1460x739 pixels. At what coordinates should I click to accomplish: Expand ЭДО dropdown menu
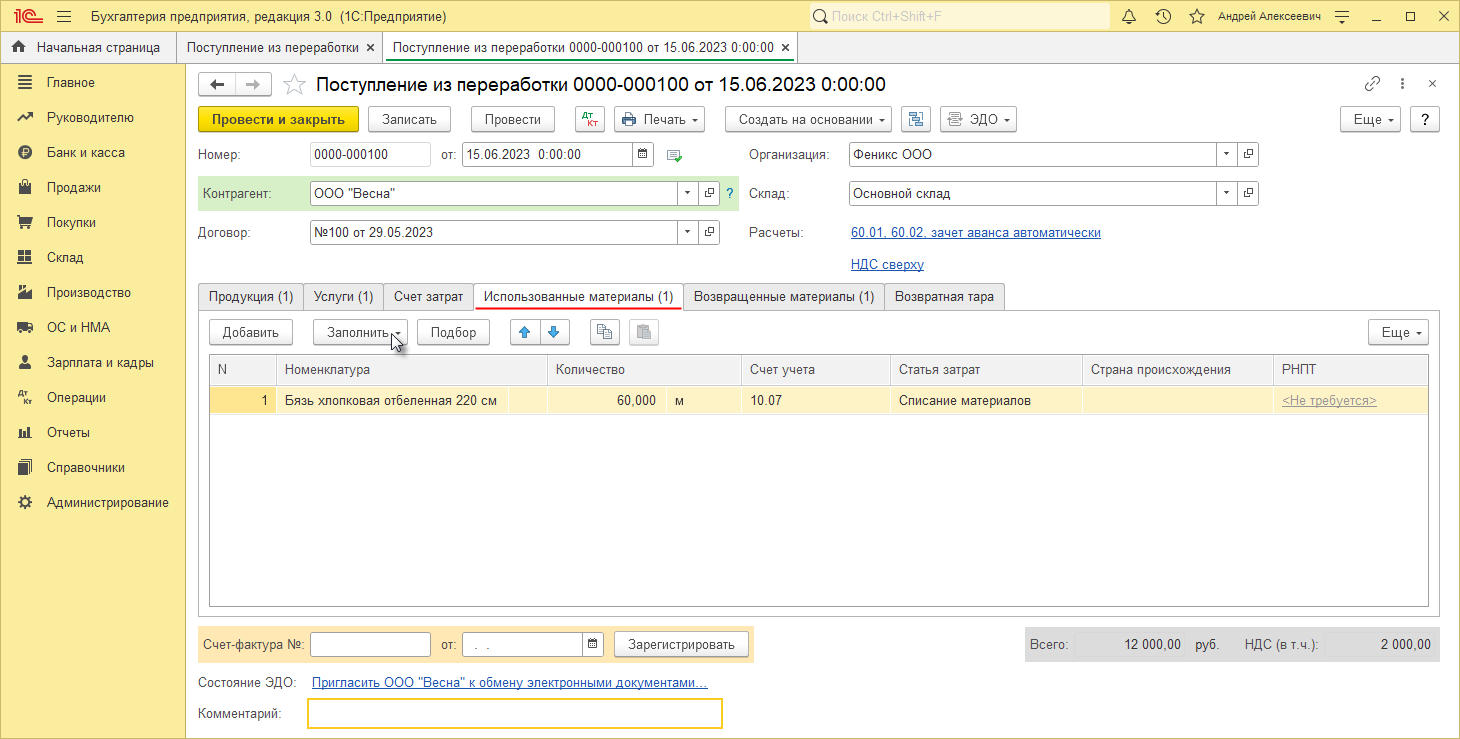click(978, 119)
